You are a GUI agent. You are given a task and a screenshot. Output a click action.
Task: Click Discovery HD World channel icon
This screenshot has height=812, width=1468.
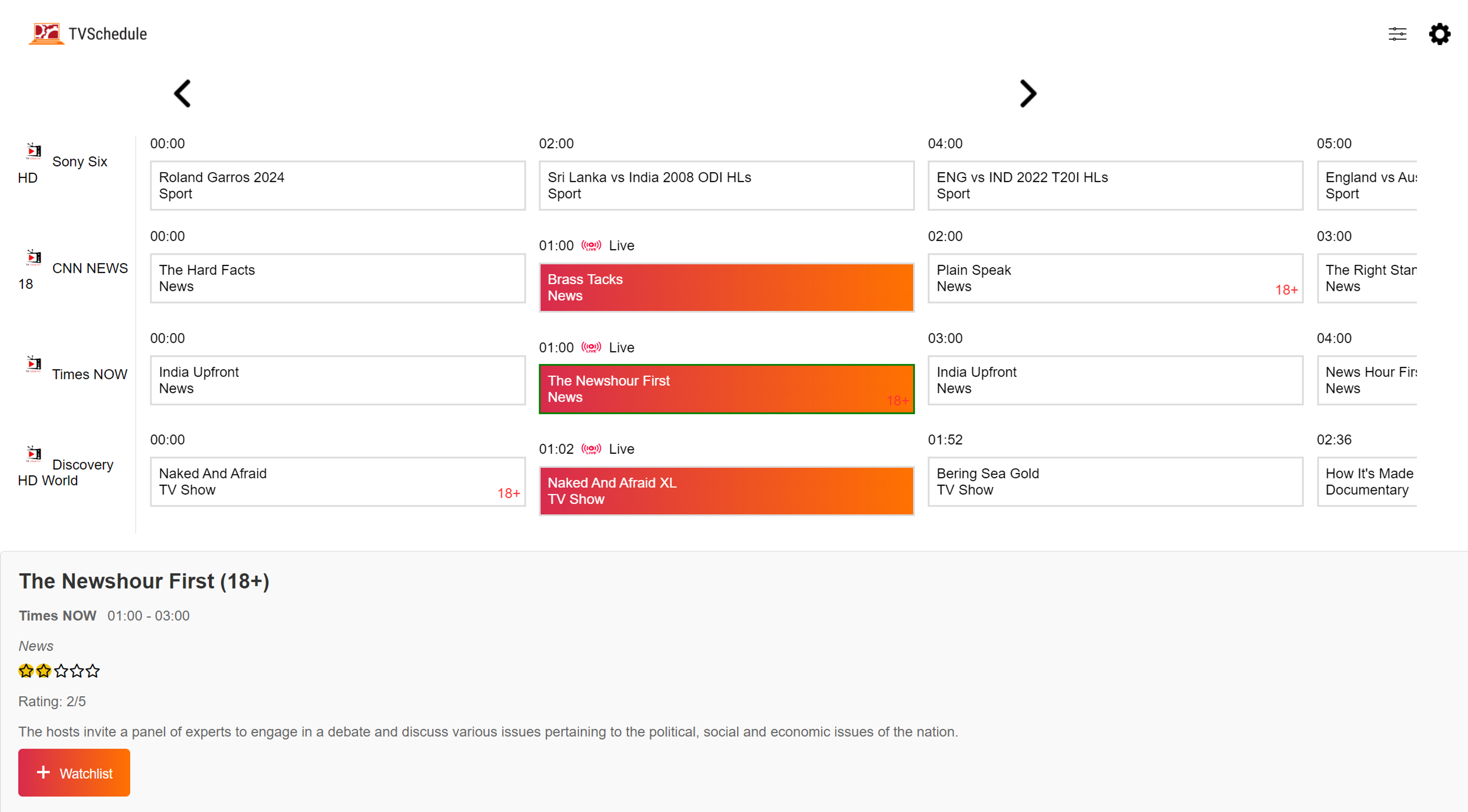pos(34,453)
